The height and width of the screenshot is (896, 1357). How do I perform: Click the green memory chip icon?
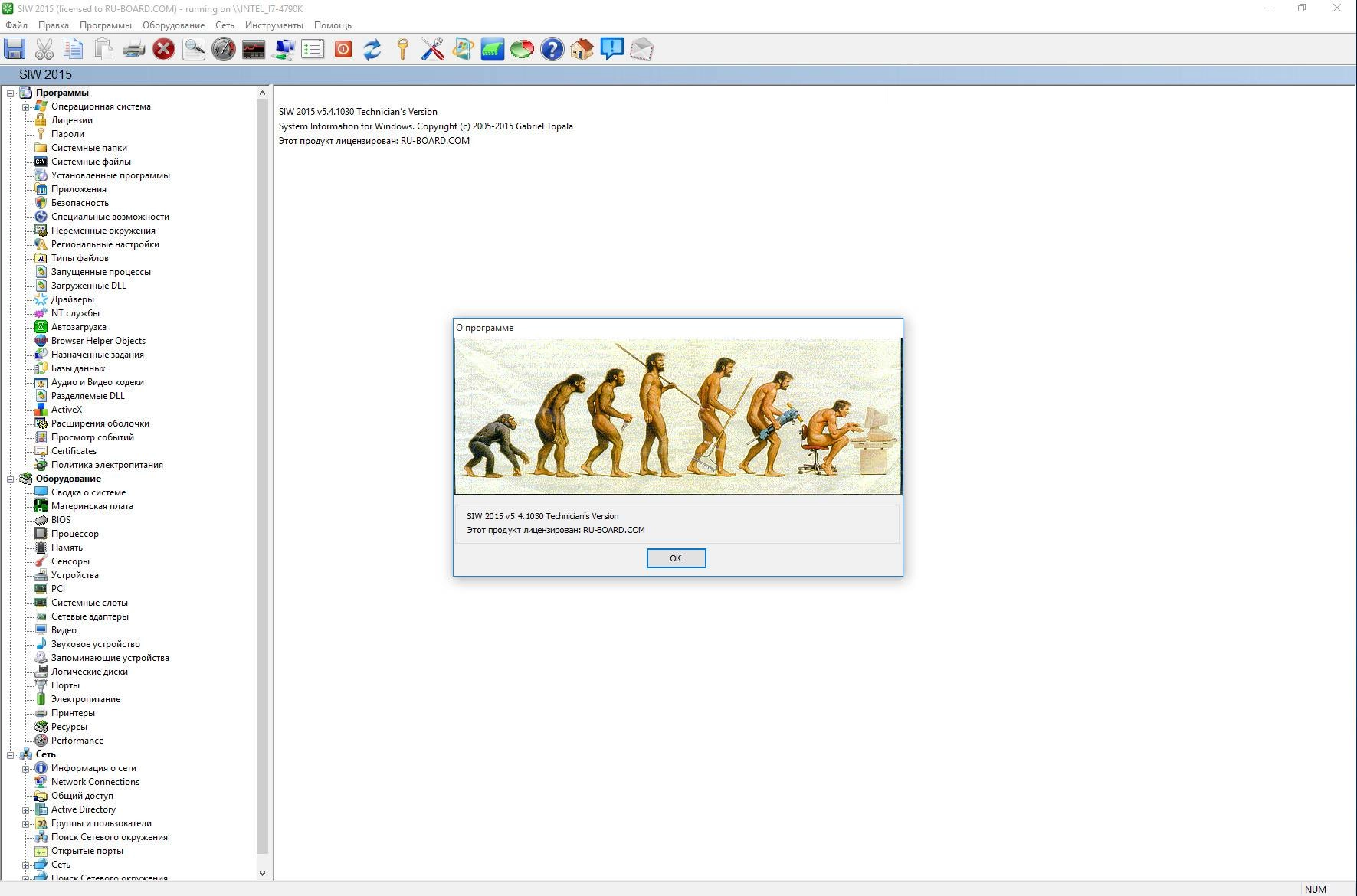click(493, 50)
